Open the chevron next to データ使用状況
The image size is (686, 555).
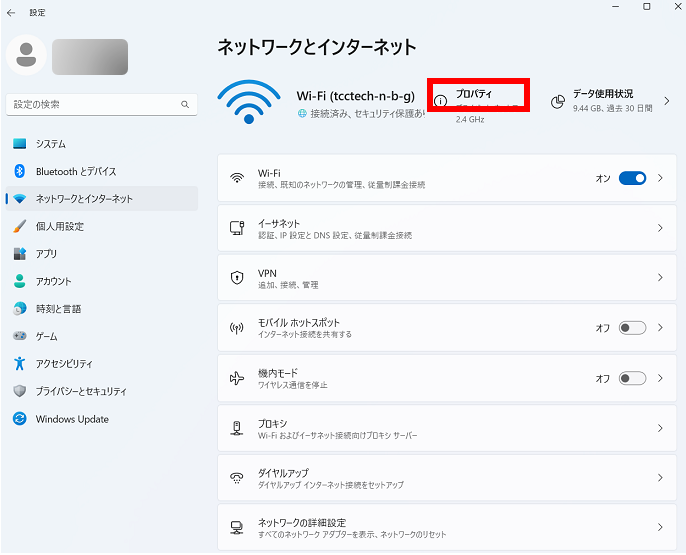pyautogui.click(x=667, y=101)
